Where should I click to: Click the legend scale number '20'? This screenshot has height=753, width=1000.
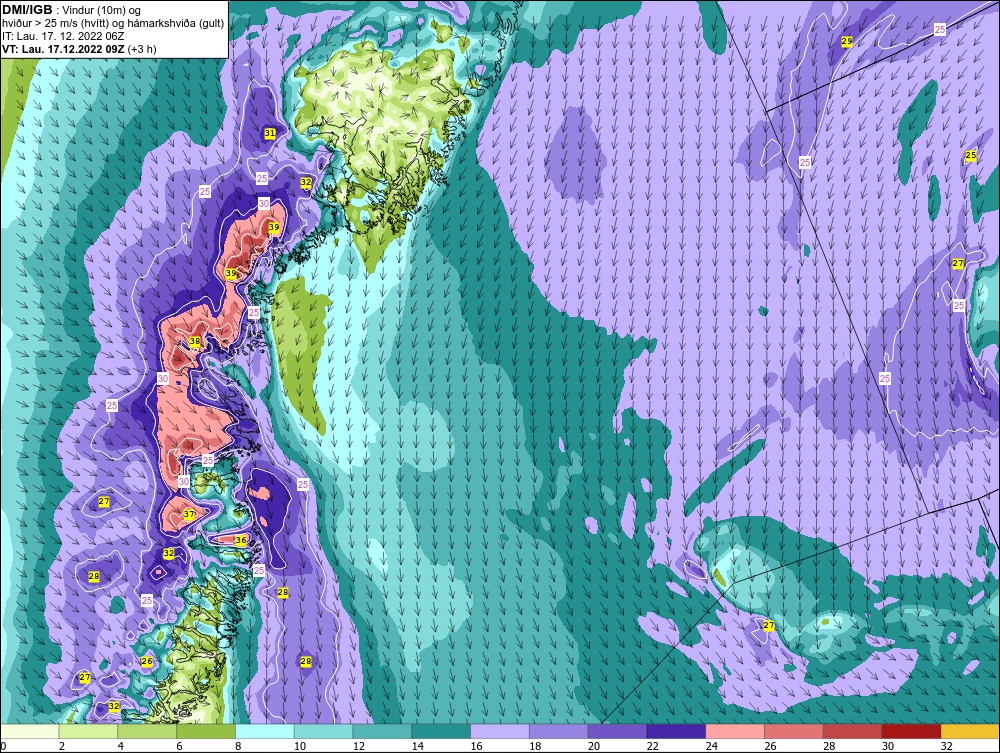pyautogui.click(x=594, y=746)
